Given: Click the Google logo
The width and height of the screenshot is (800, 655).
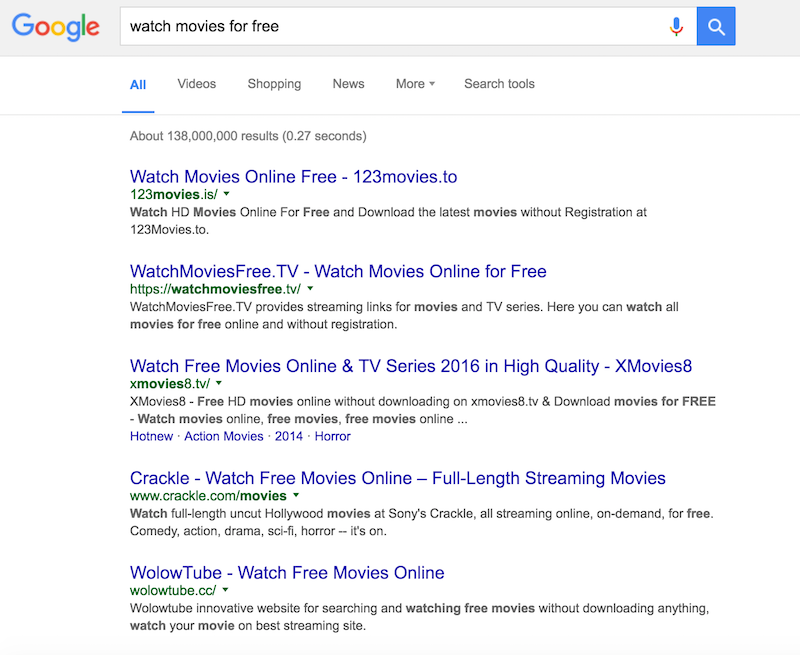Looking at the screenshot, I should coord(56,27).
